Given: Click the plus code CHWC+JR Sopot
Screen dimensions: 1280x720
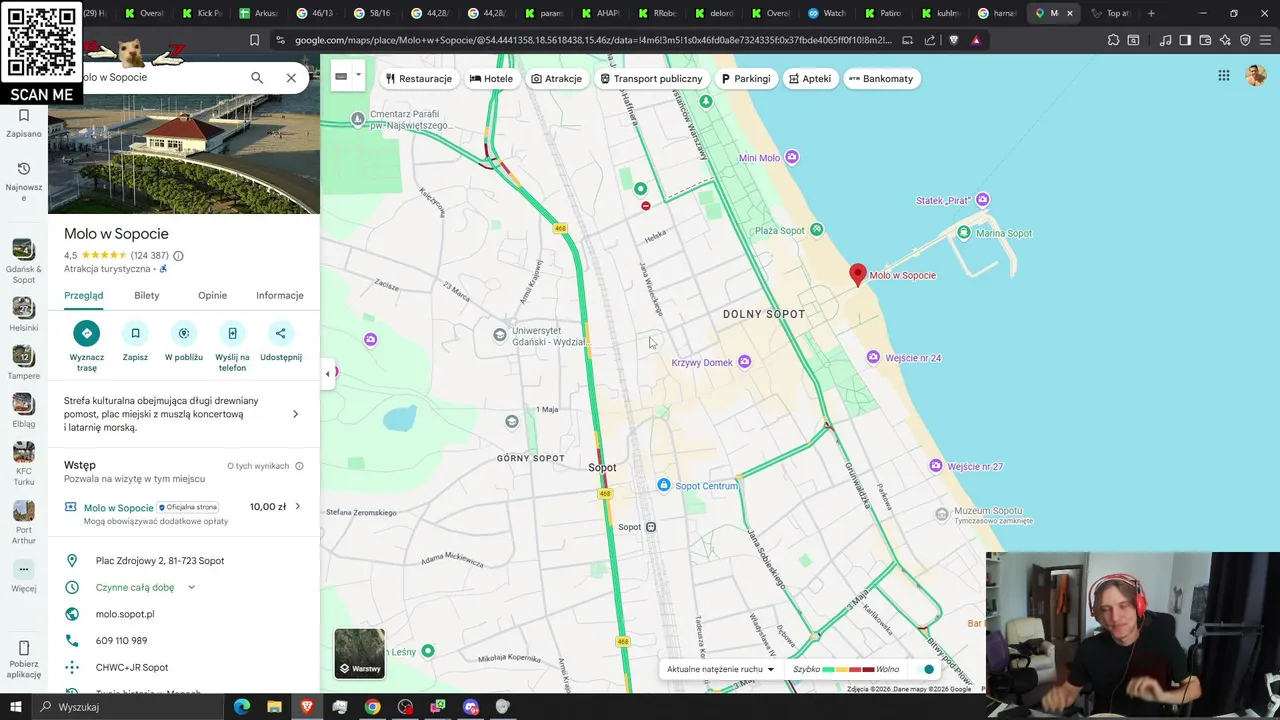Looking at the screenshot, I should click(132, 667).
